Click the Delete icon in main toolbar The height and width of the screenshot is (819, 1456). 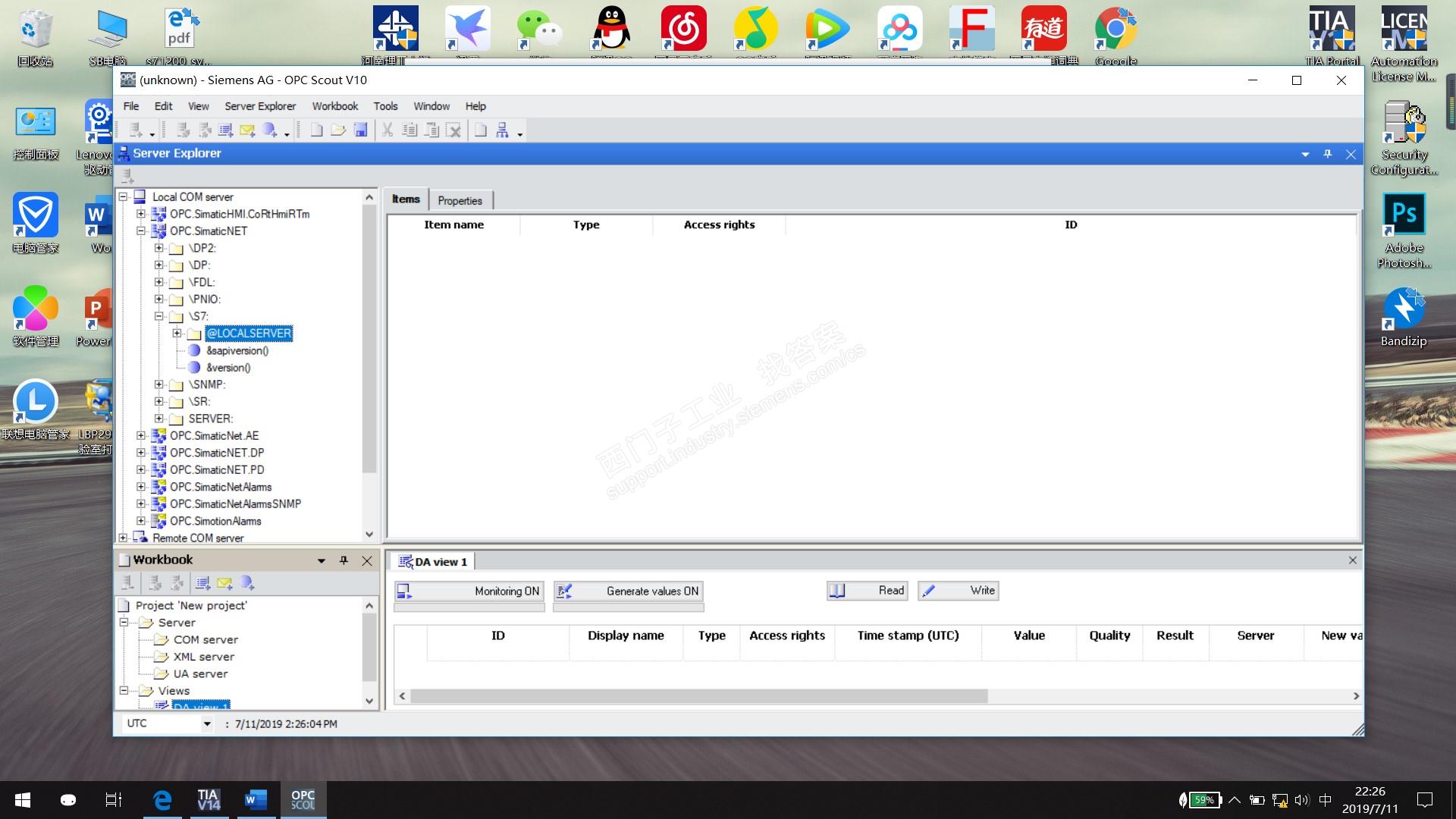click(453, 130)
